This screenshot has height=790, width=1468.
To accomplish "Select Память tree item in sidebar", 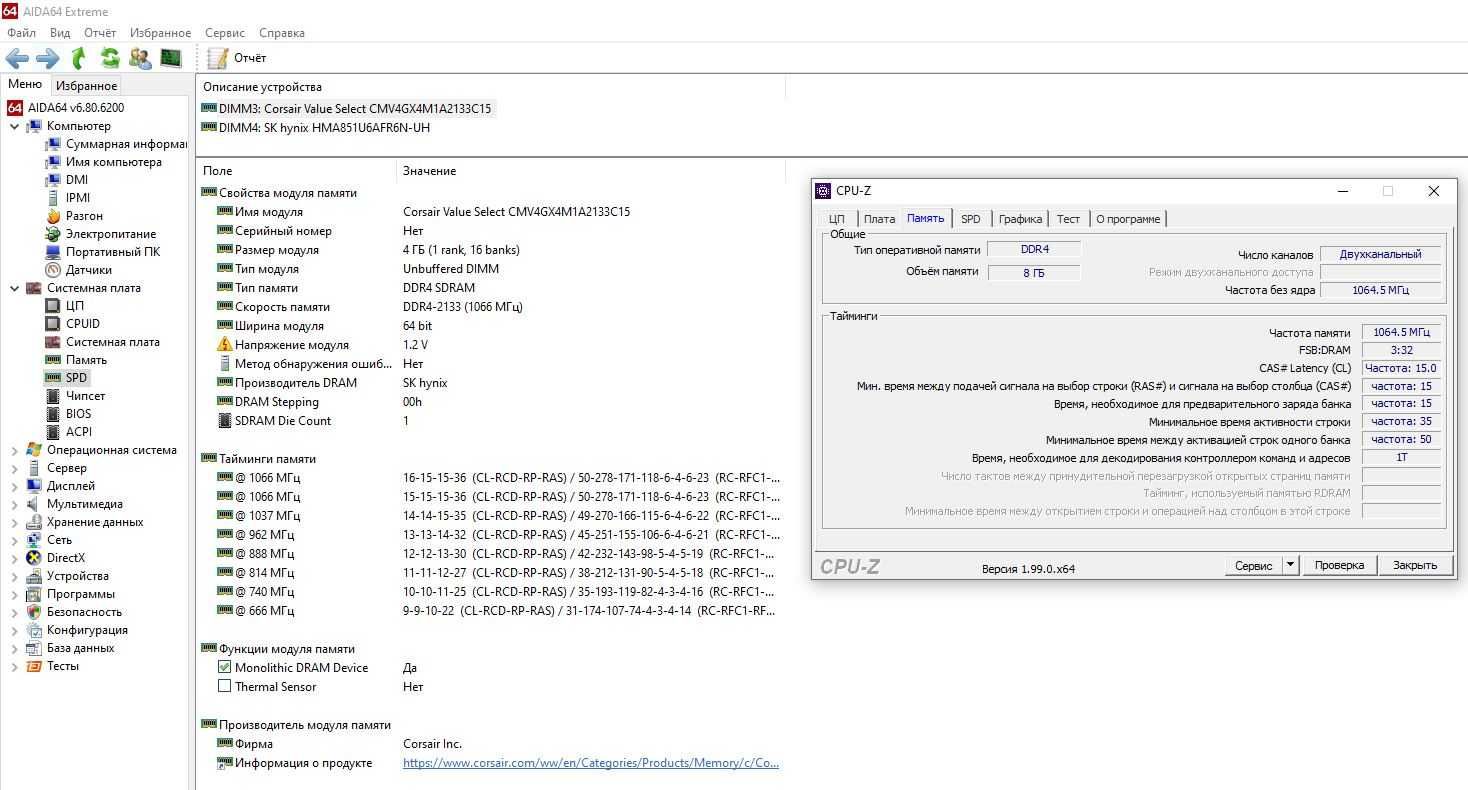I will point(86,360).
